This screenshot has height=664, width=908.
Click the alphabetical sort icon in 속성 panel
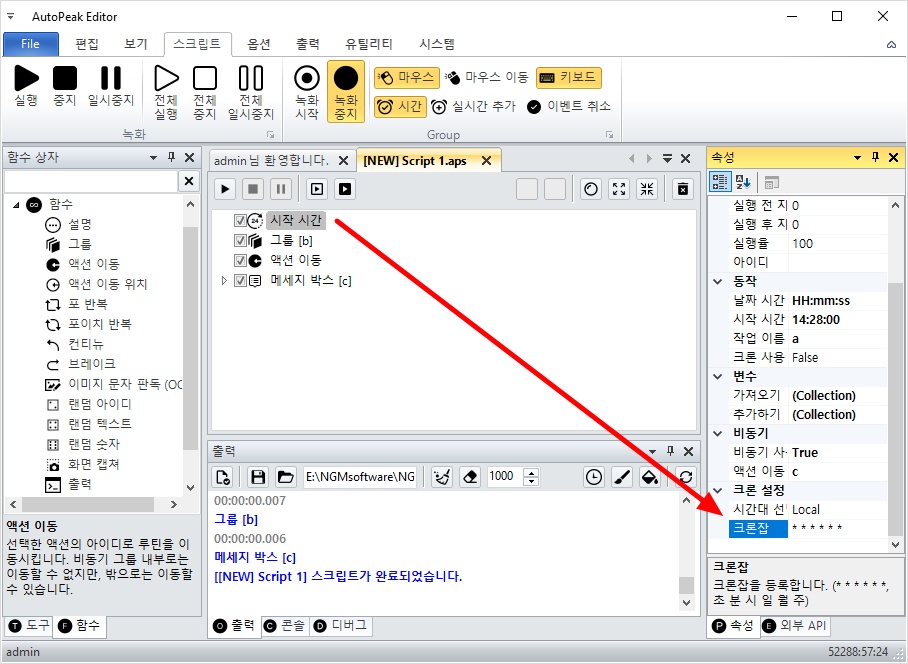coord(742,182)
